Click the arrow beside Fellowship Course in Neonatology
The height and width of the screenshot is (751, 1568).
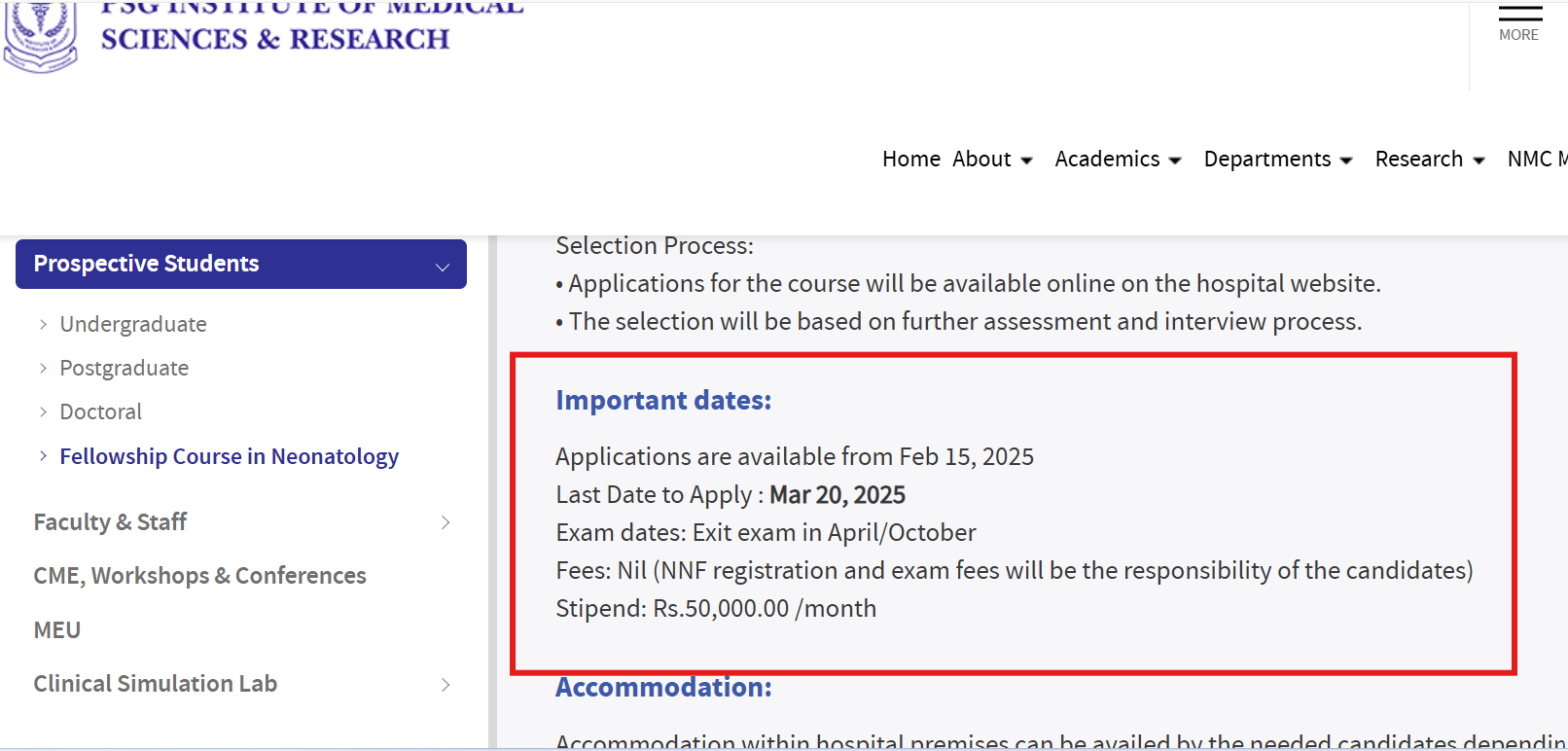tap(43, 455)
